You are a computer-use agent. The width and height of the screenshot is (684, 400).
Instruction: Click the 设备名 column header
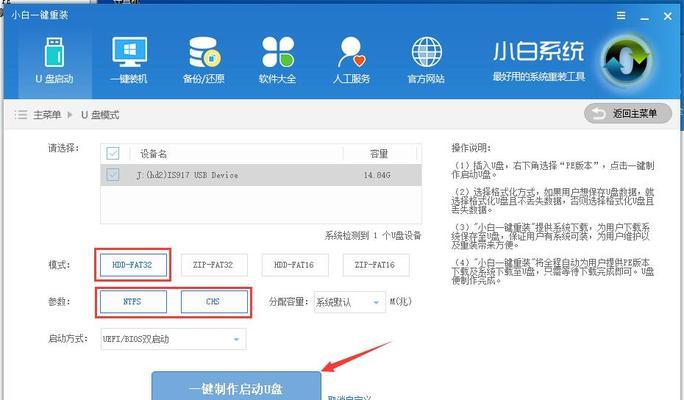tap(153, 154)
